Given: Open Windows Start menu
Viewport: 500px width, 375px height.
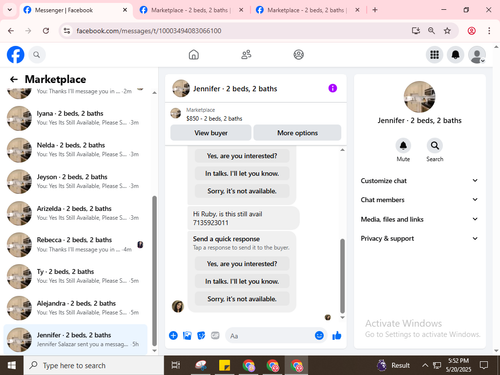Looking at the screenshot, I should (12, 365).
